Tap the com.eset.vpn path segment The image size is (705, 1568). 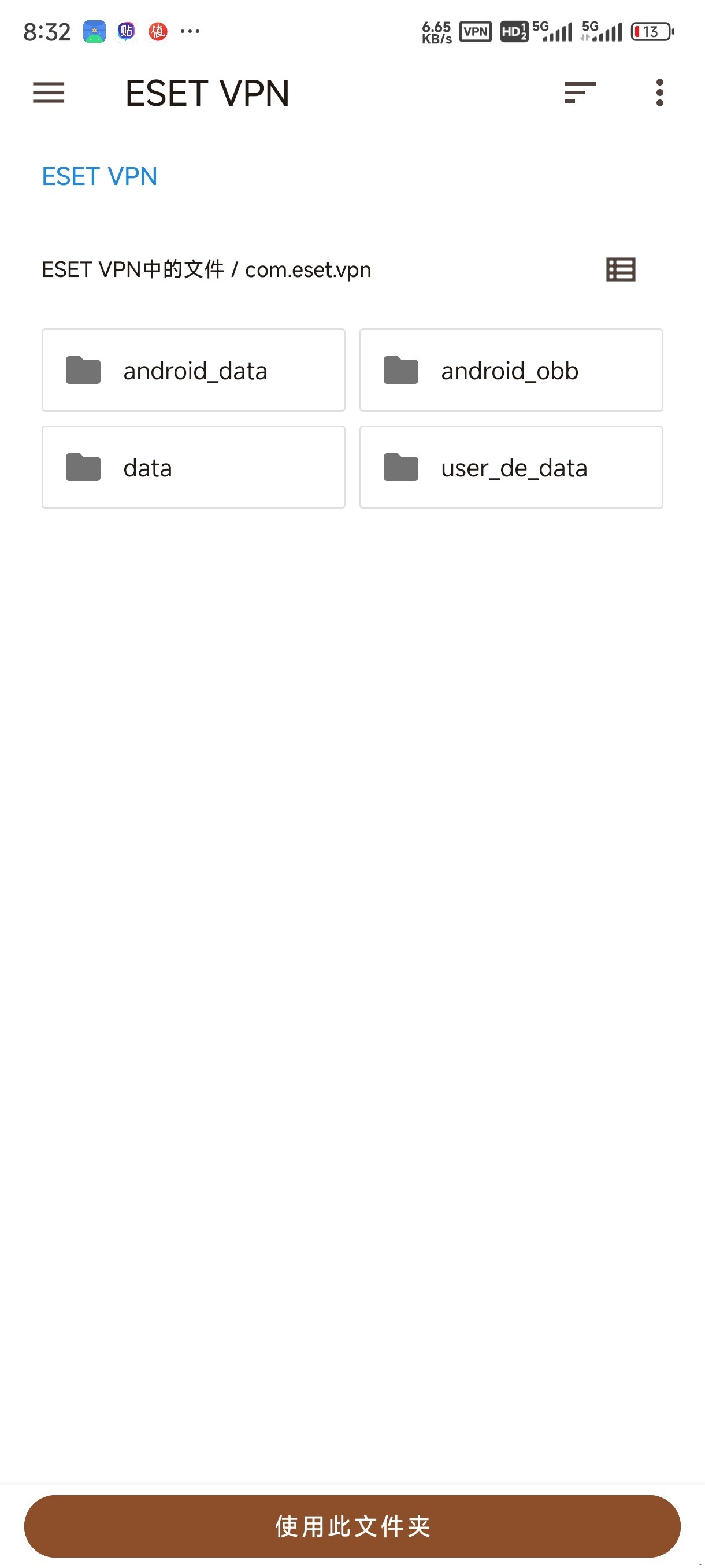(x=308, y=269)
